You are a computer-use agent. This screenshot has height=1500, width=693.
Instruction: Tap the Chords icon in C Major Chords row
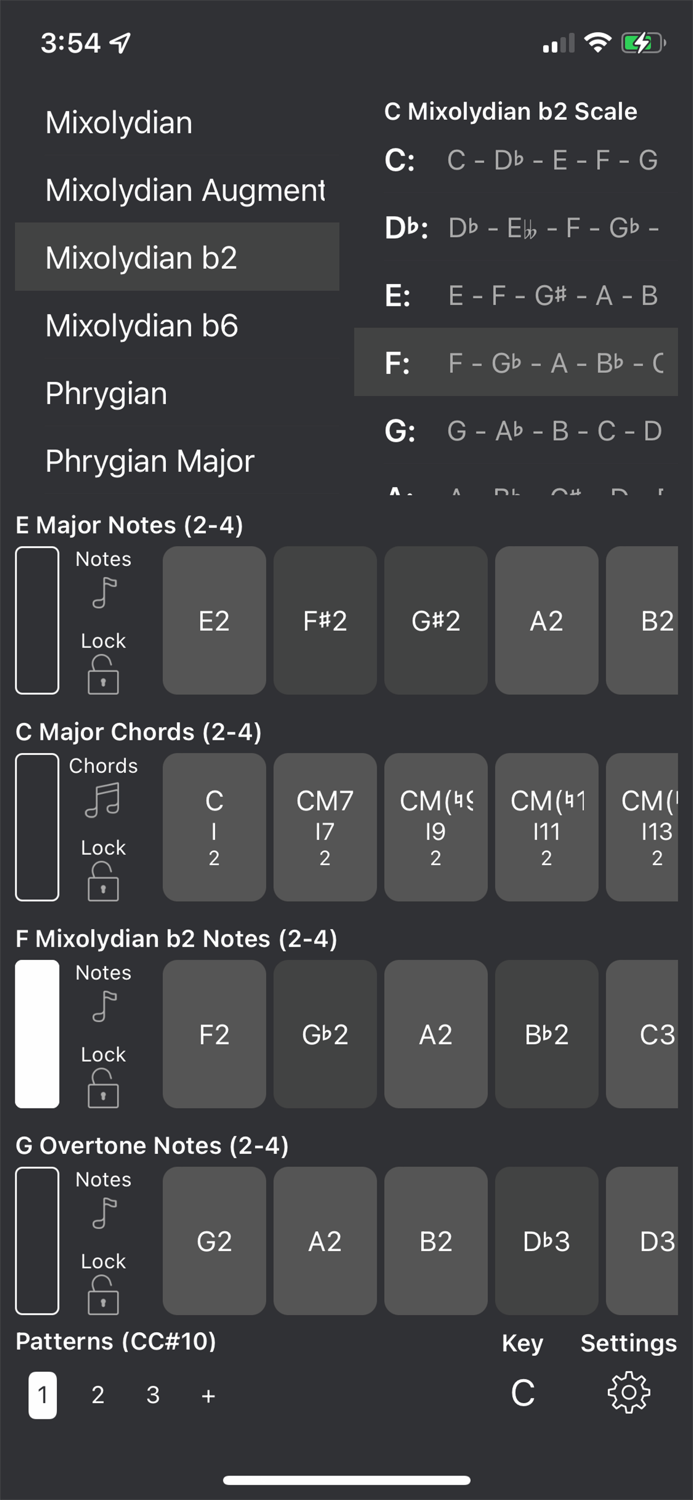click(103, 799)
